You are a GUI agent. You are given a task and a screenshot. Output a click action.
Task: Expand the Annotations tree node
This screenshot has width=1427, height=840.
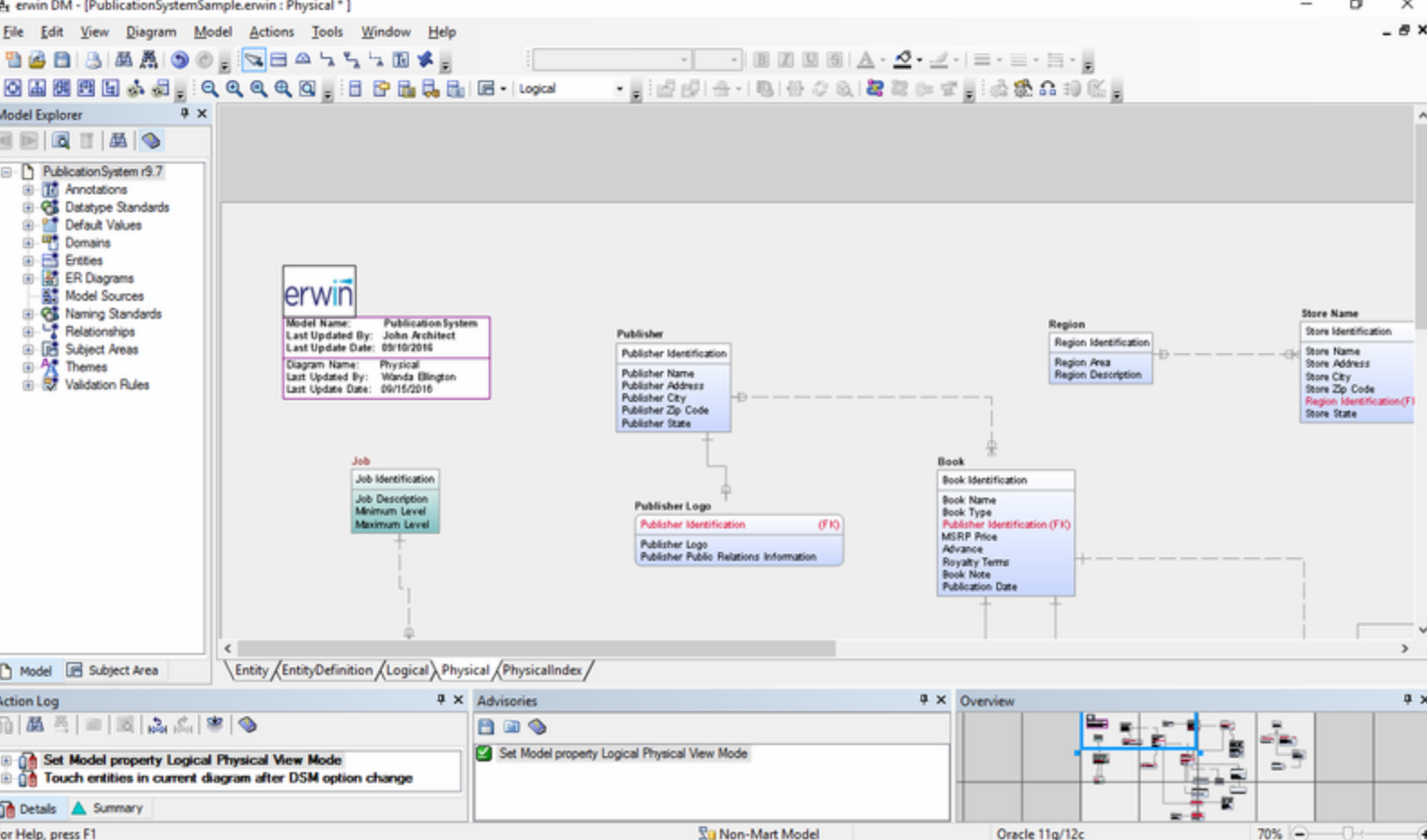coord(28,190)
